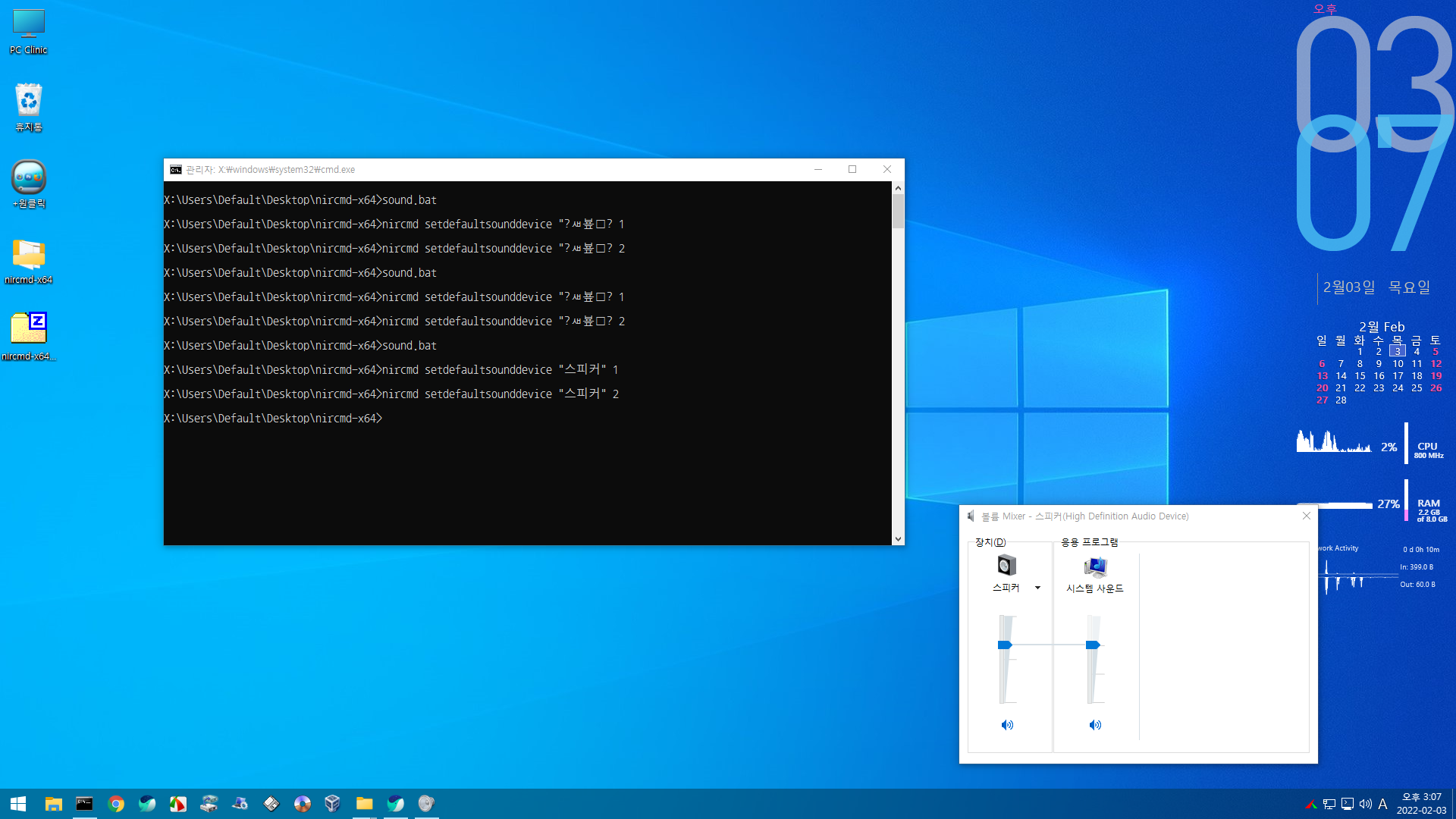This screenshot has height=819, width=1456.
Task: Click the 2월03일 목요일 date text
Action: (x=1376, y=287)
